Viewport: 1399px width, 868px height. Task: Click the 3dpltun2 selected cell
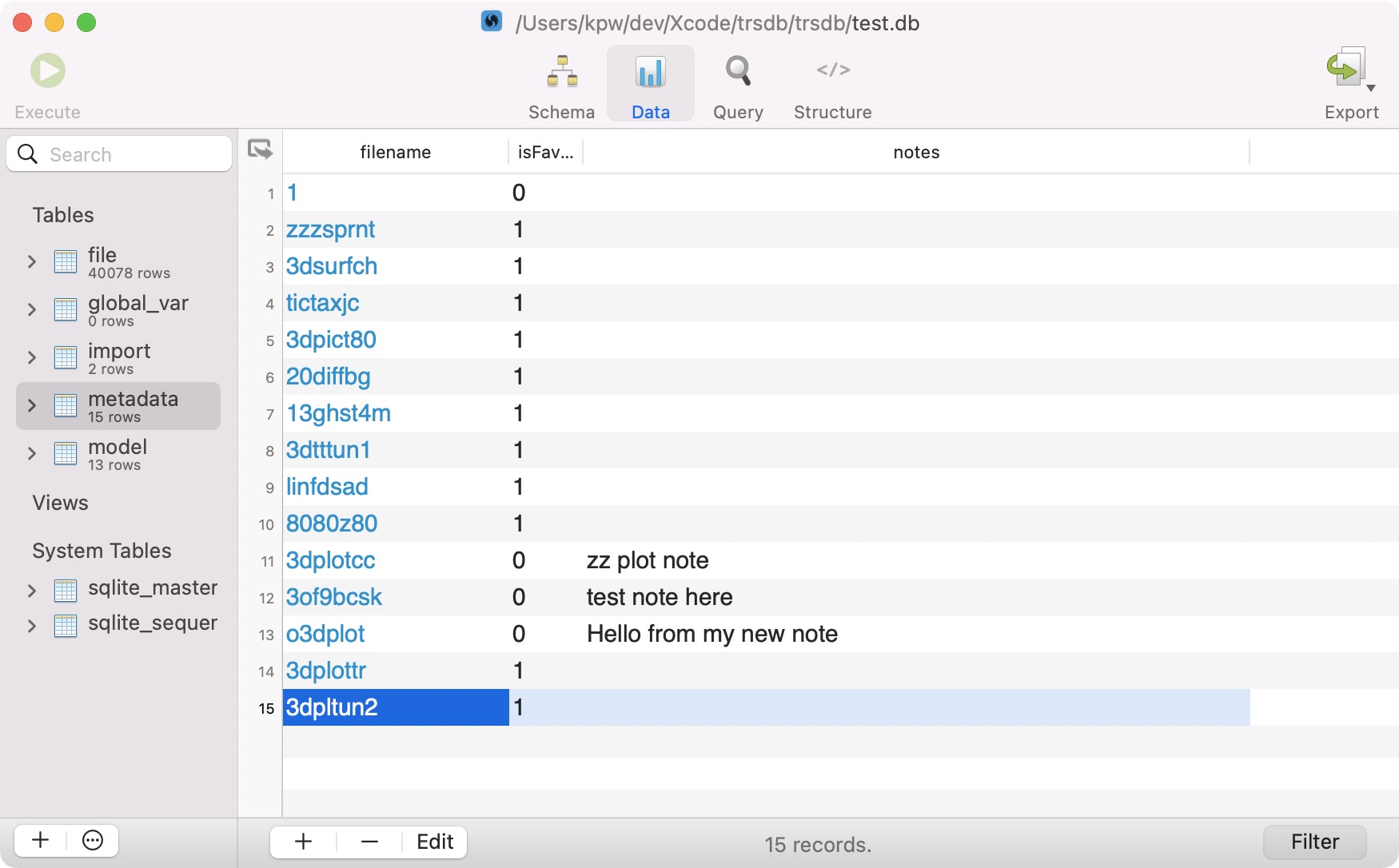point(396,707)
